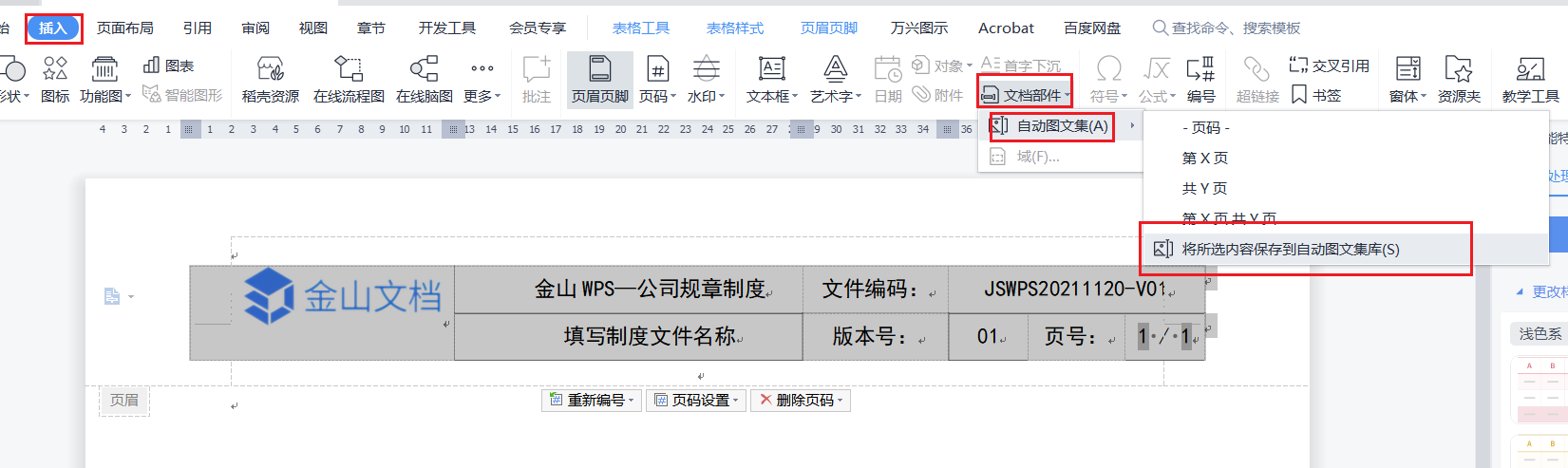Viewport: 1568px width, 468px height.
Task: Select the 浅色系 color scheme label
Action: click(x=1540, y=333)
